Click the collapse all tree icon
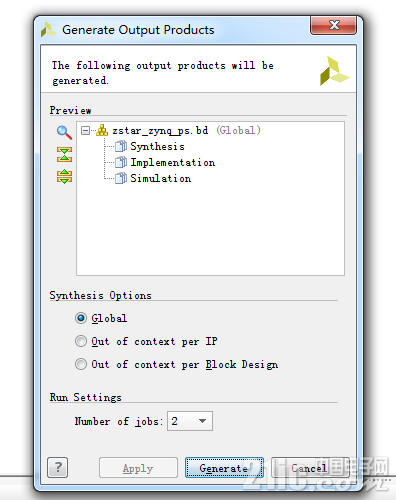Viewport: 396px width, 500px height. 64,155
